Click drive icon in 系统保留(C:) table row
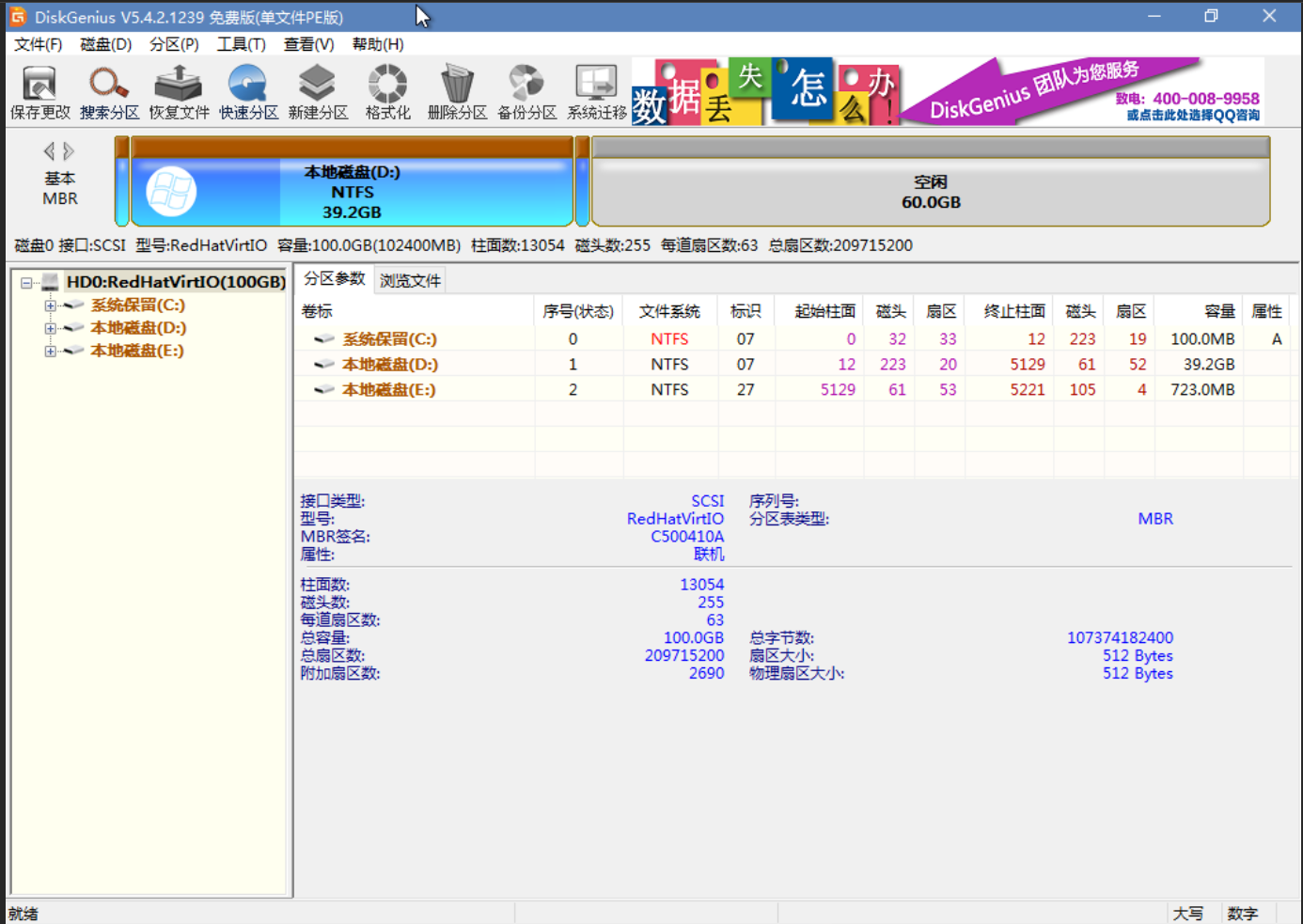 pos(324,339)
